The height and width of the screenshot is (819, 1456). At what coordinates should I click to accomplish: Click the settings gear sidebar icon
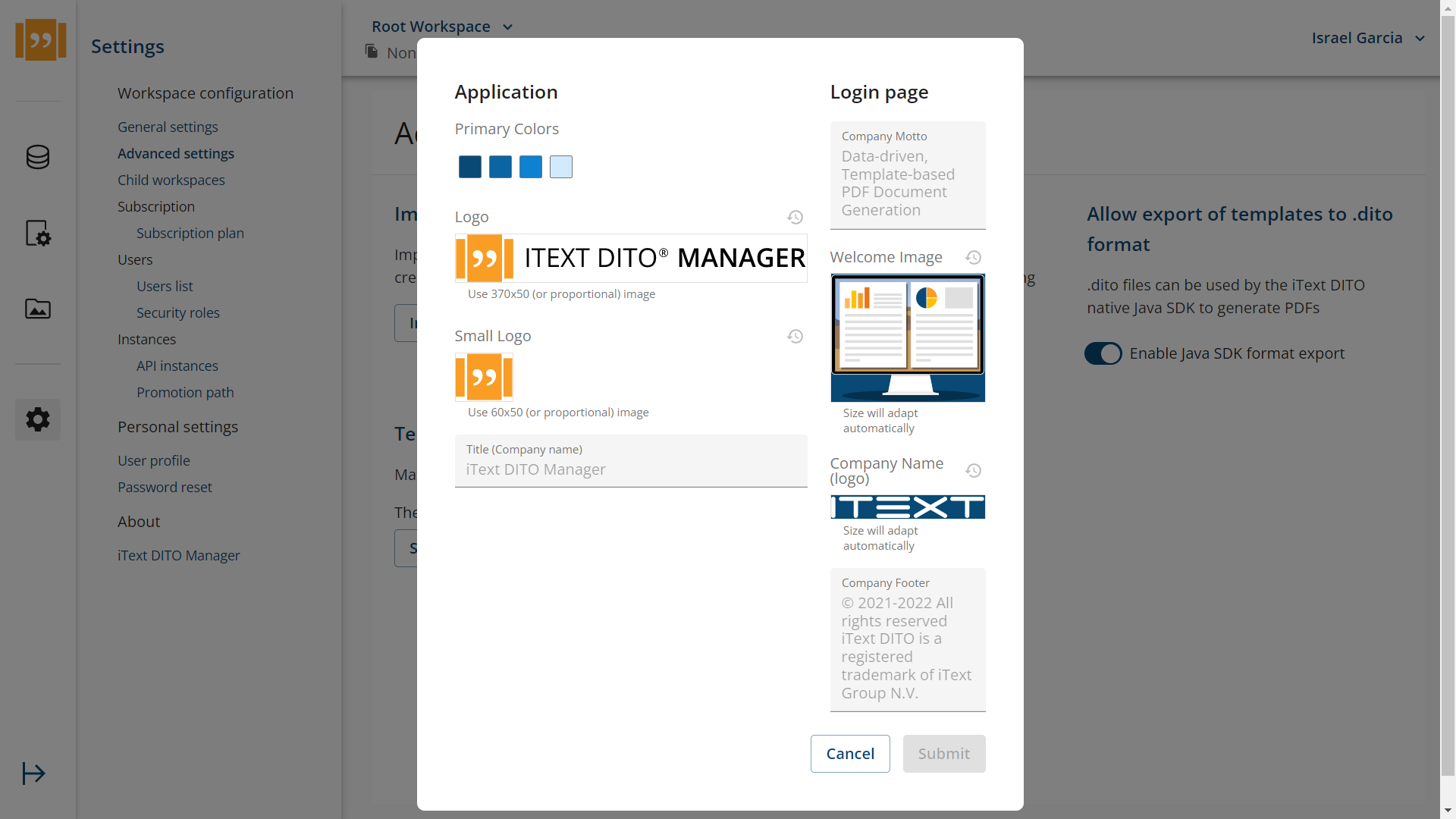[38, 420]
